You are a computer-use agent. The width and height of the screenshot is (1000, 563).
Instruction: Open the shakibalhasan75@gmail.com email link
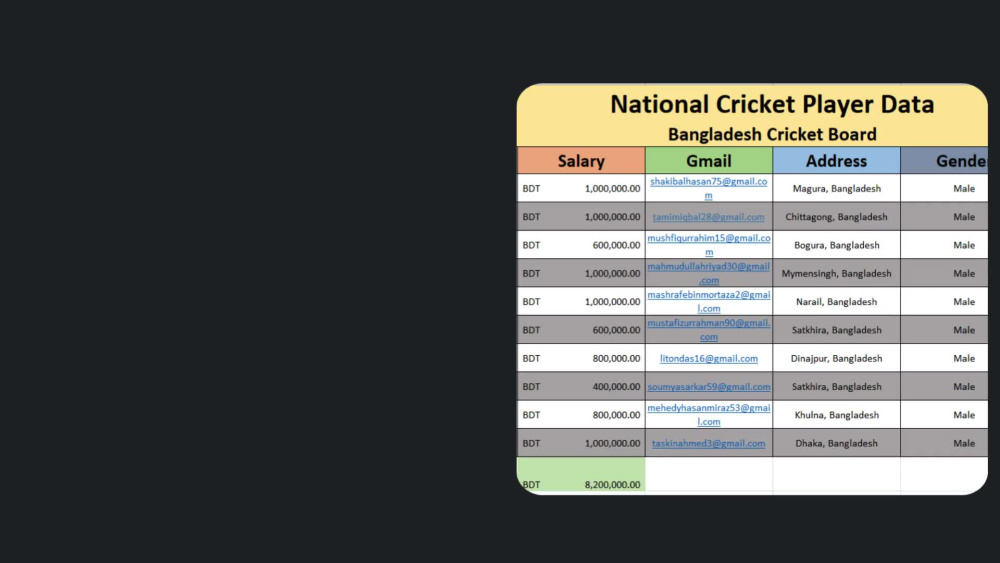pyautogui.click(x=709, y=188)
